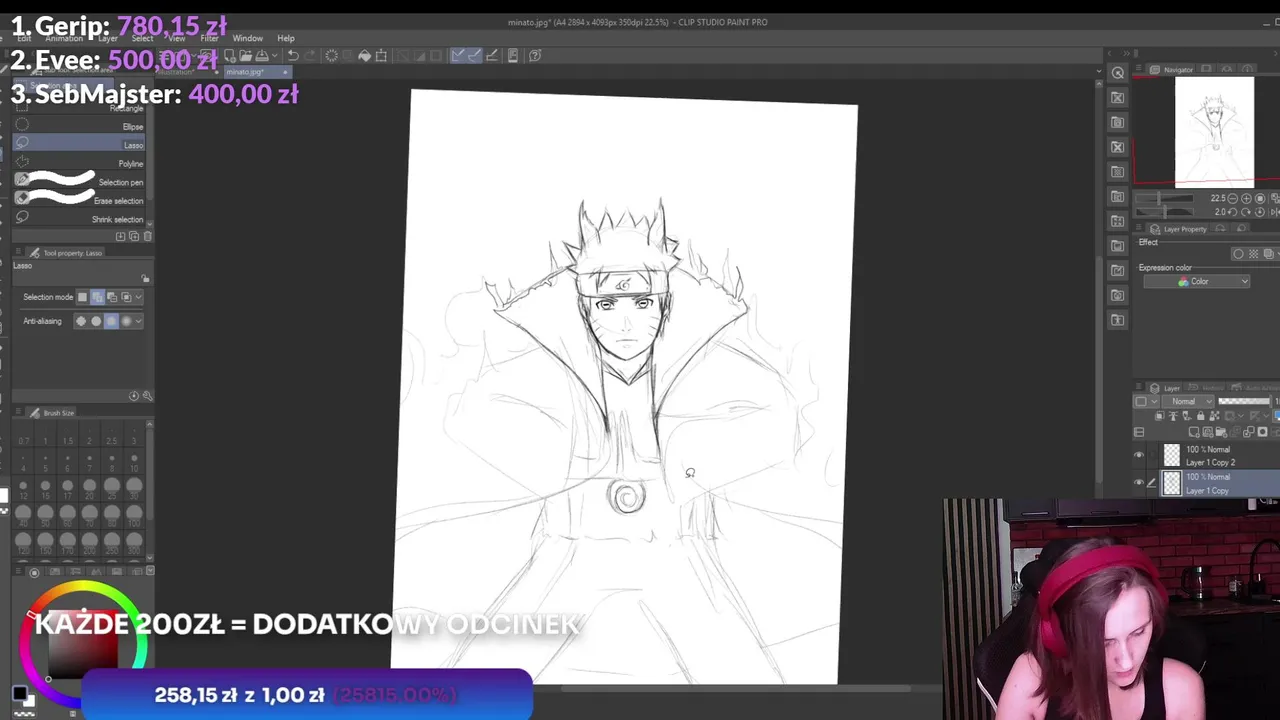Click the Redo arrow in command bar

(310, 56)
